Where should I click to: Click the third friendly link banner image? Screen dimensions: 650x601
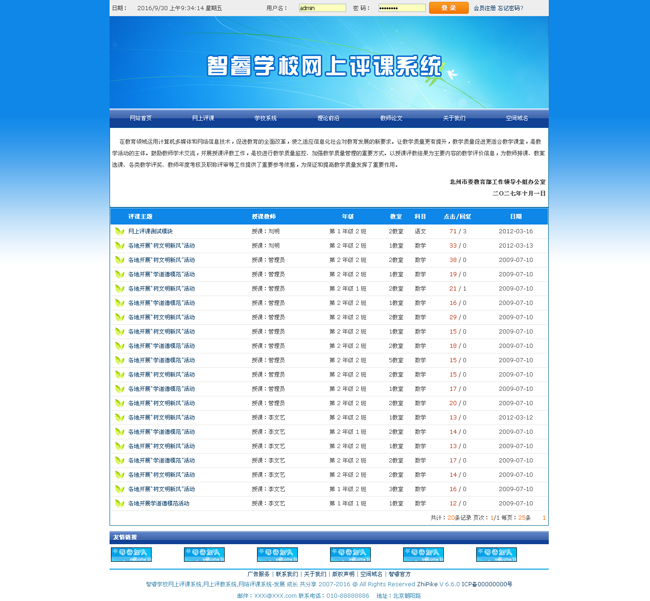(x=277, y=554)
